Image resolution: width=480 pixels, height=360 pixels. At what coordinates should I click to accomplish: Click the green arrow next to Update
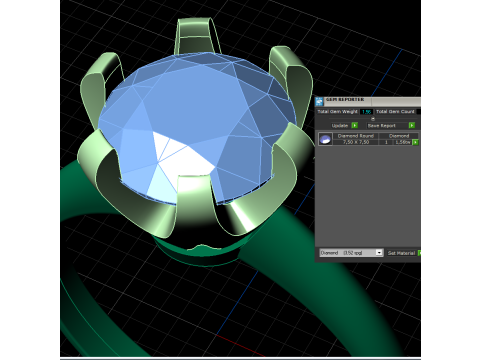point(355,125)
